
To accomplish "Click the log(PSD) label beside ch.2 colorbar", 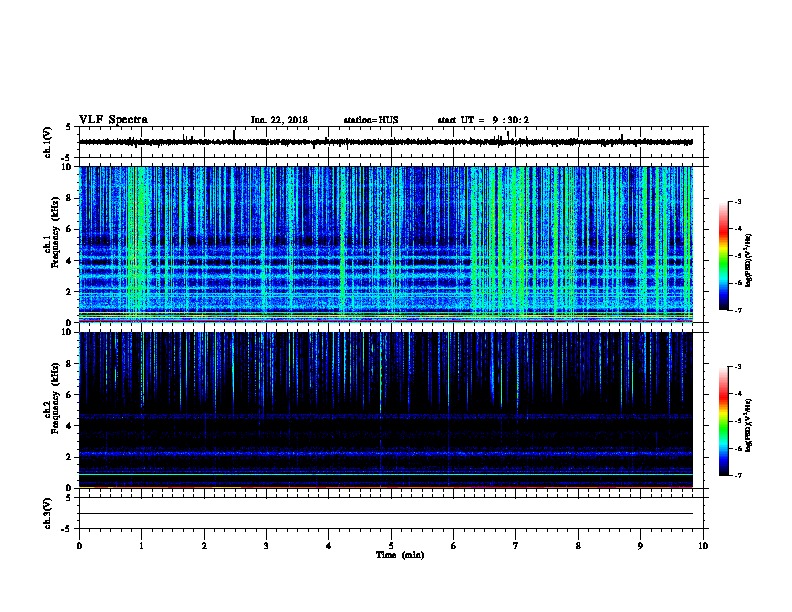I will coord(748,425).
